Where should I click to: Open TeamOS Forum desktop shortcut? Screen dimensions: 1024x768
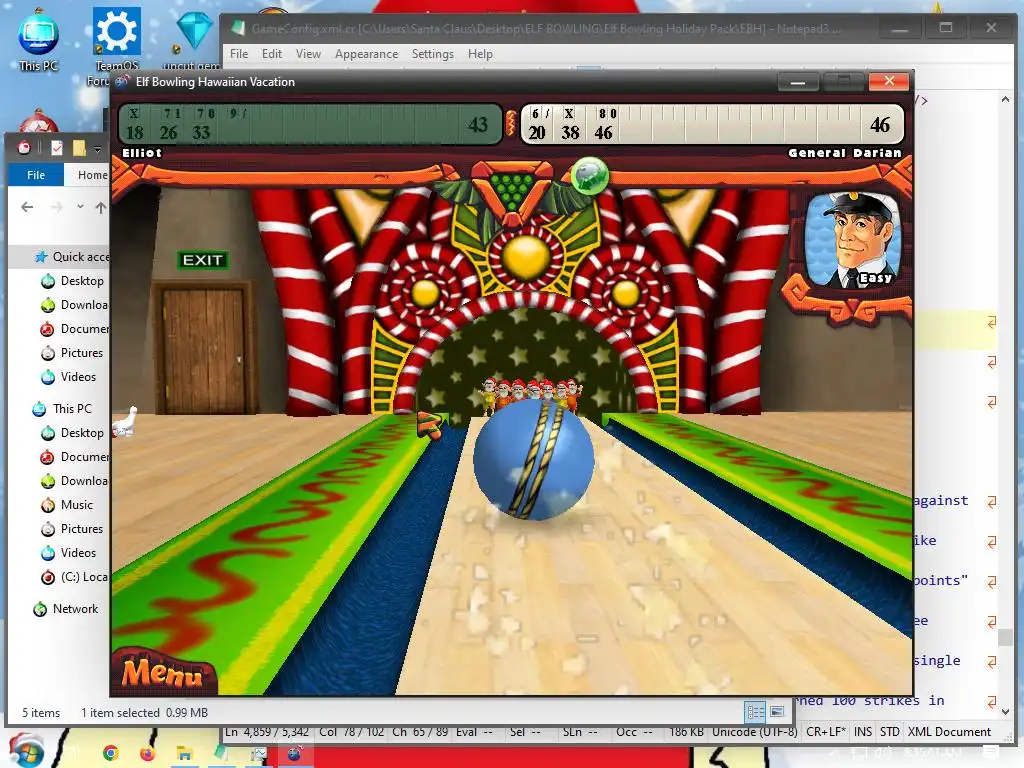click(116, 46)
